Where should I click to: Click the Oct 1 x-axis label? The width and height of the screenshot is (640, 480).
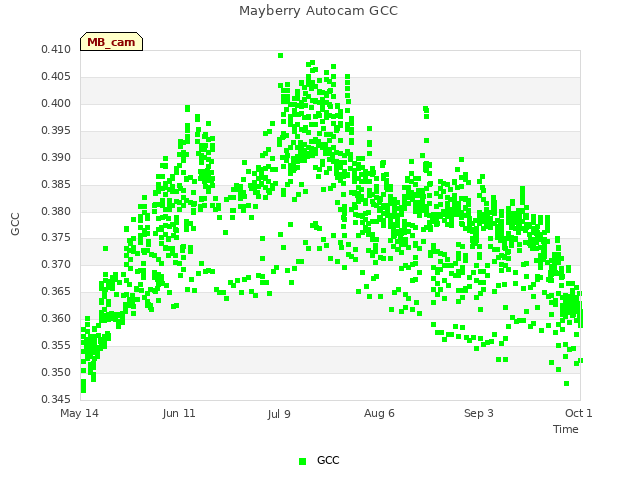[x=578, y=413]
